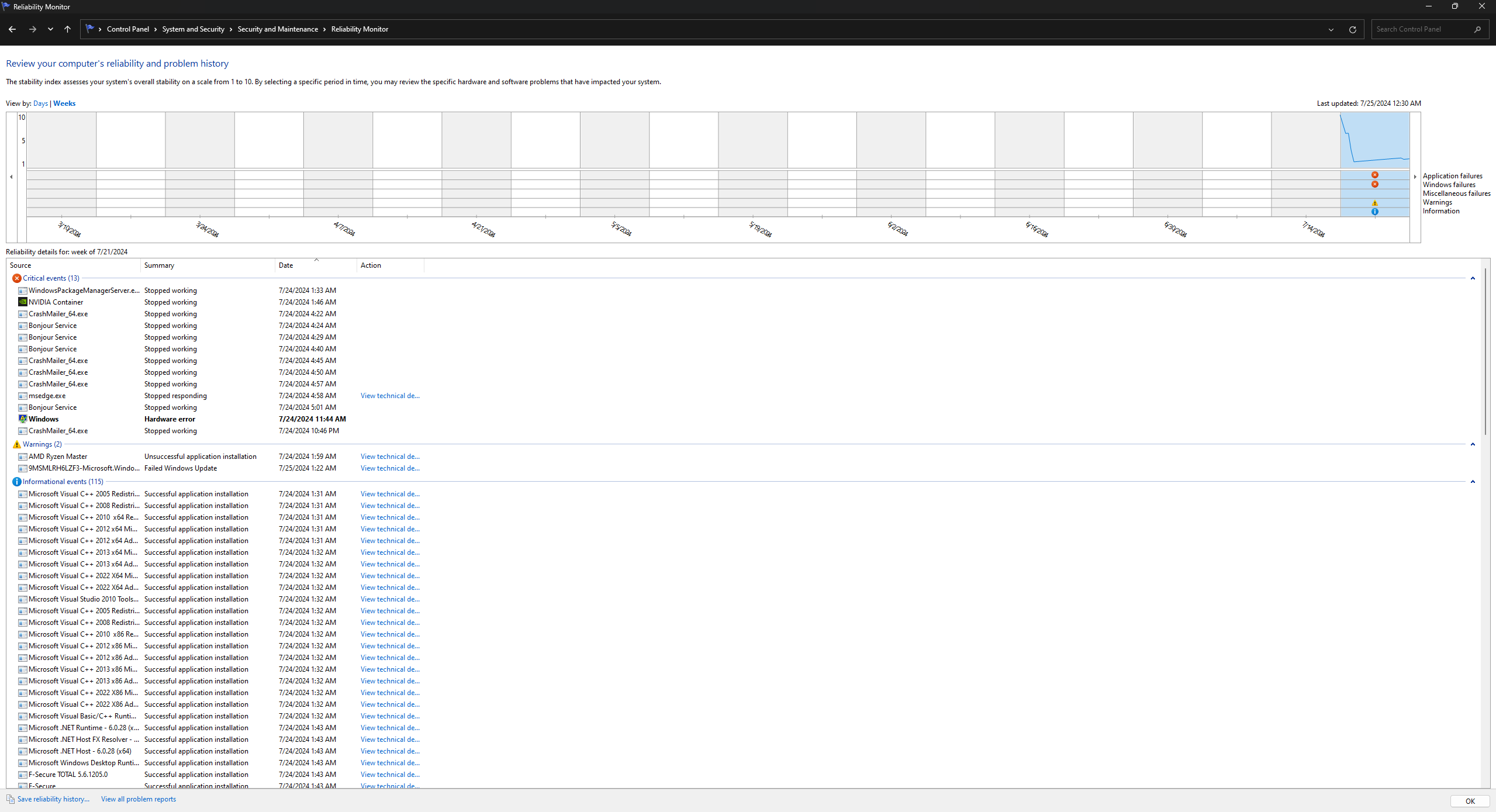Click the save reliability history document icon
1496x812 pixels.
coord(11,799)
